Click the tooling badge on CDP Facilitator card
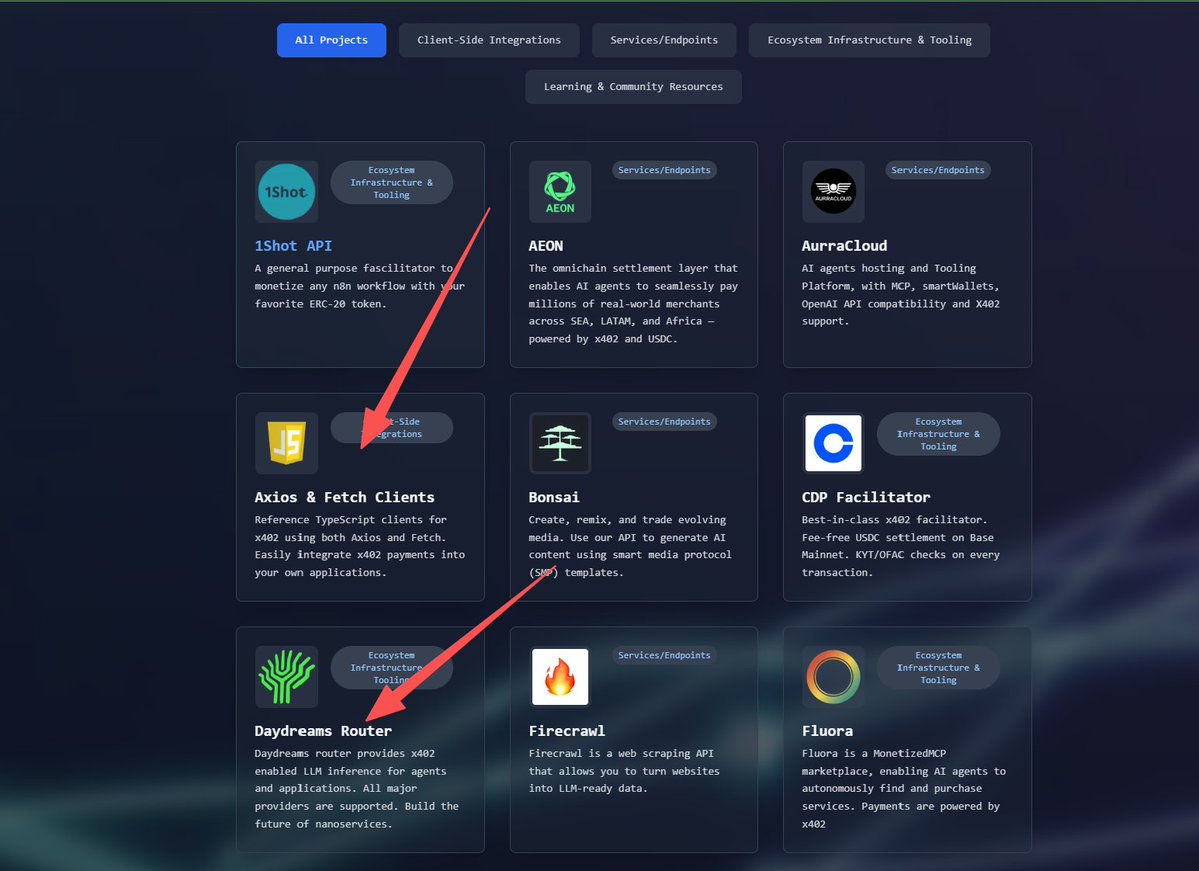The image size is (1199, 871). (937, 434)
